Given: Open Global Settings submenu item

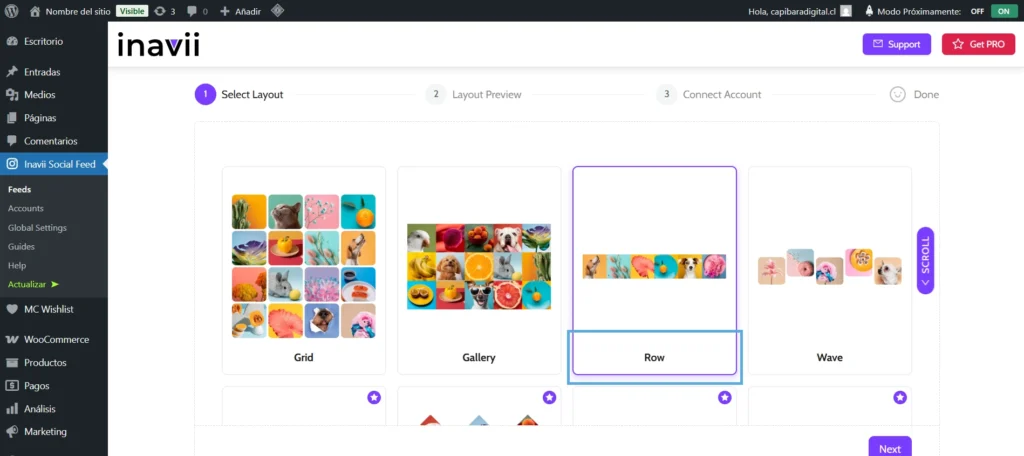Looking at the screenshot, I should 37,227.
